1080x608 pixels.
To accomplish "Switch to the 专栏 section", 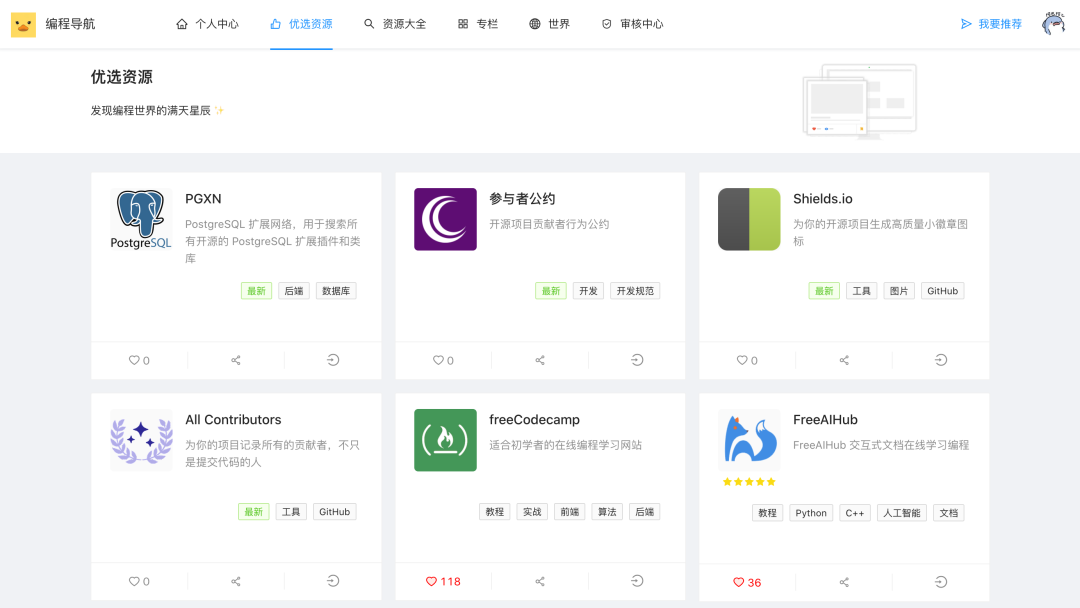I will coord(477,24).
